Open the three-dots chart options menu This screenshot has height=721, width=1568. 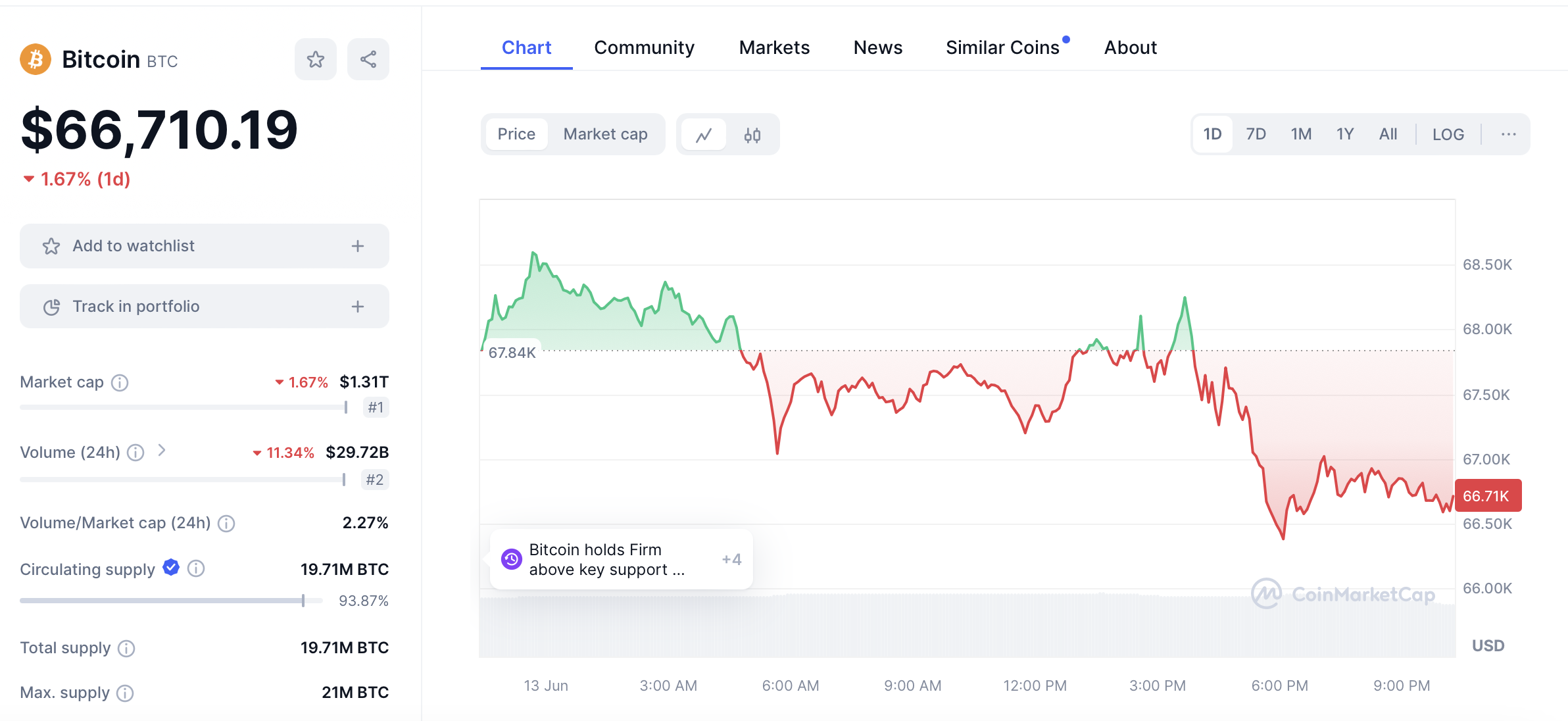(1508, 134)
